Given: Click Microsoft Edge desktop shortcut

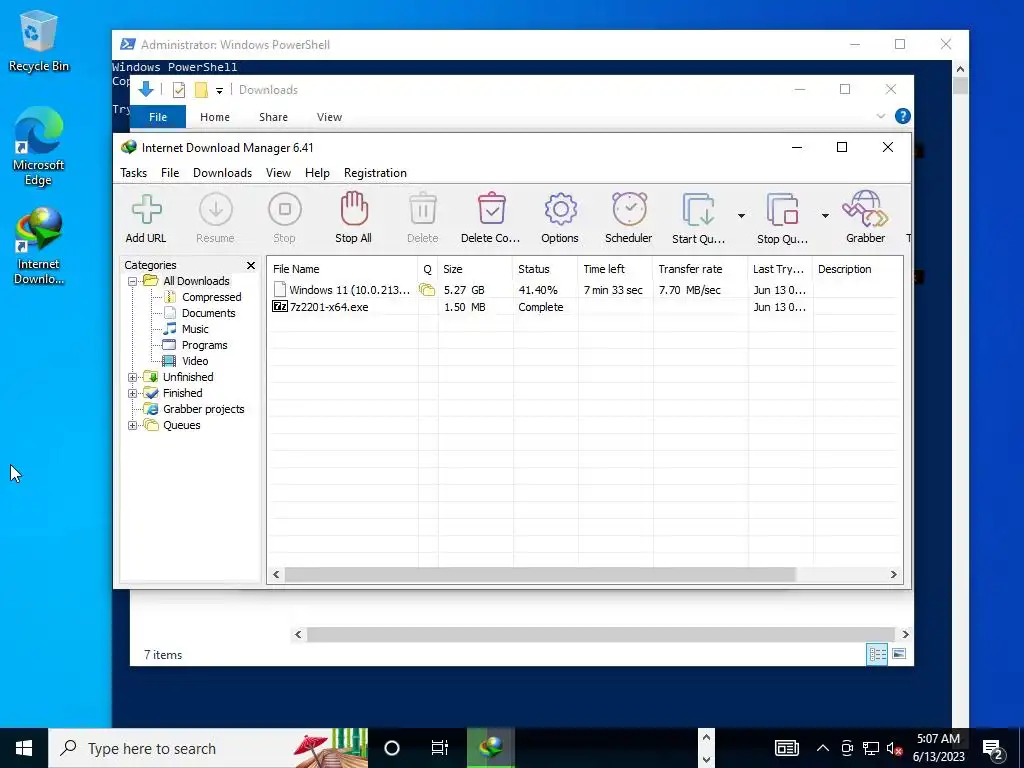Looking at the screenshot, I should [x=39, y=146].
